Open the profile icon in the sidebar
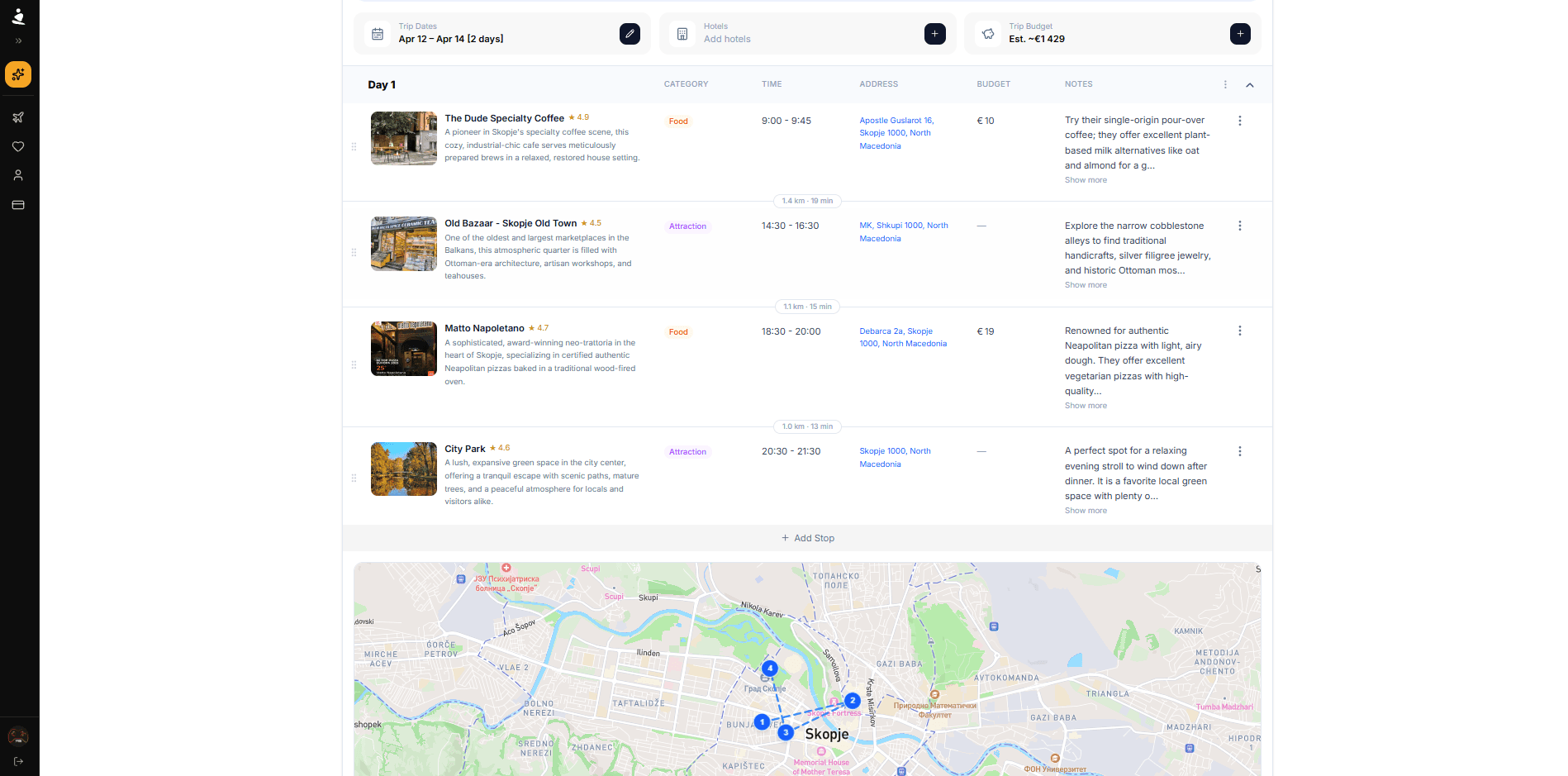1568x776 pixels. [x=18, y=174]
